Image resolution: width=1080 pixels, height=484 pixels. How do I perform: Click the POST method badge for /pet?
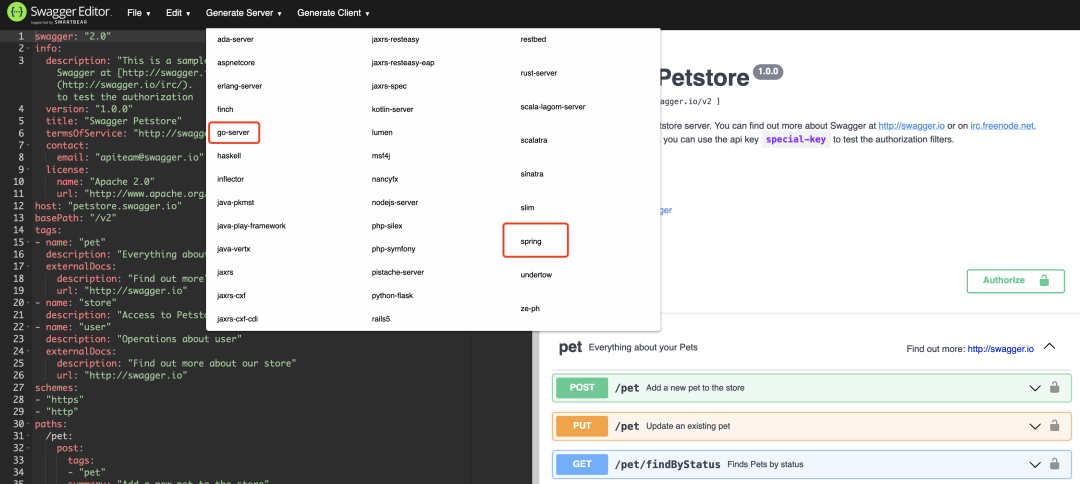pyautogui.click(x=582, y=388)
